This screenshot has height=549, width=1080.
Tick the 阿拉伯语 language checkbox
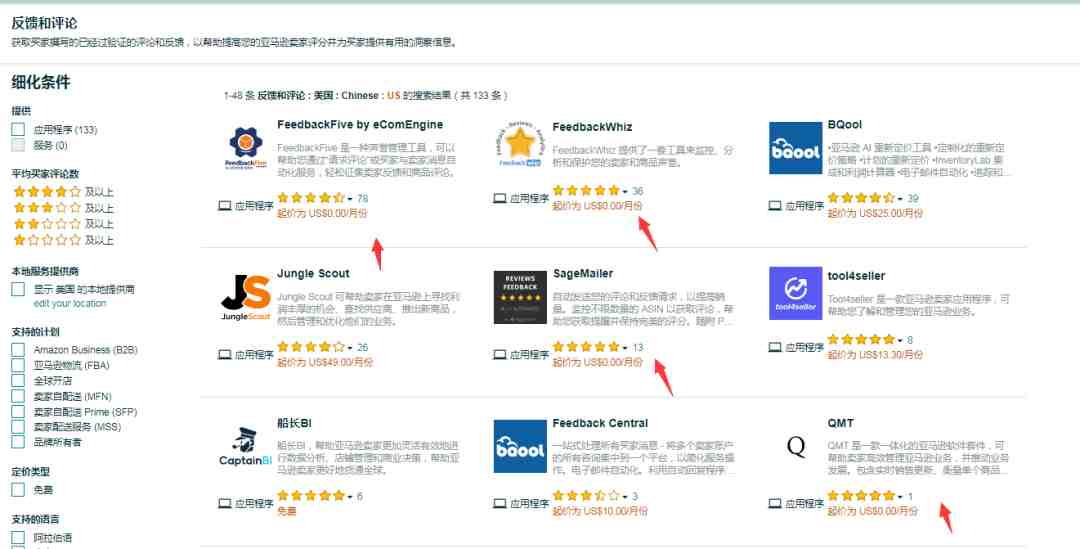(19, 537)
